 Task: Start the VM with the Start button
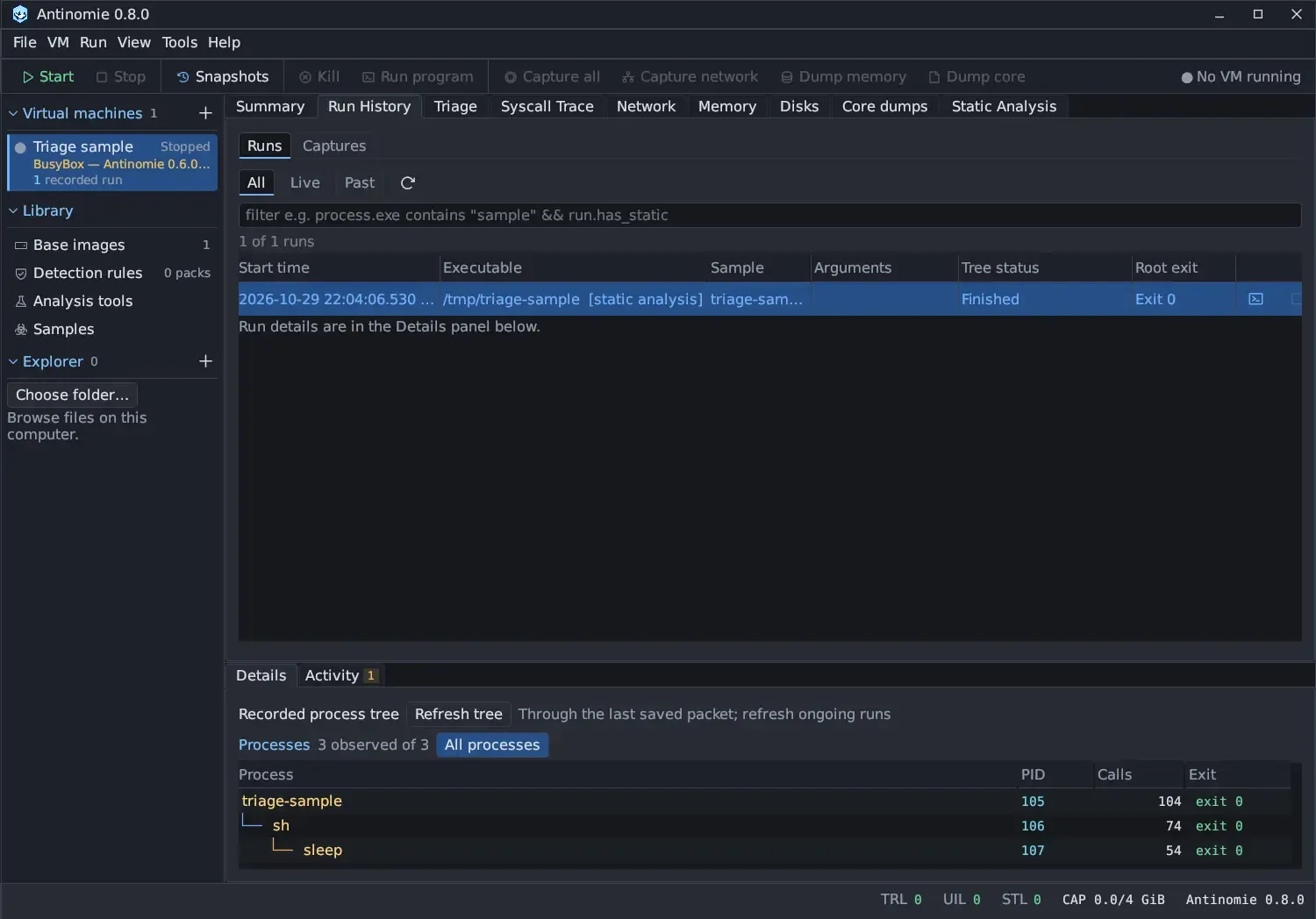click(48, 76)
